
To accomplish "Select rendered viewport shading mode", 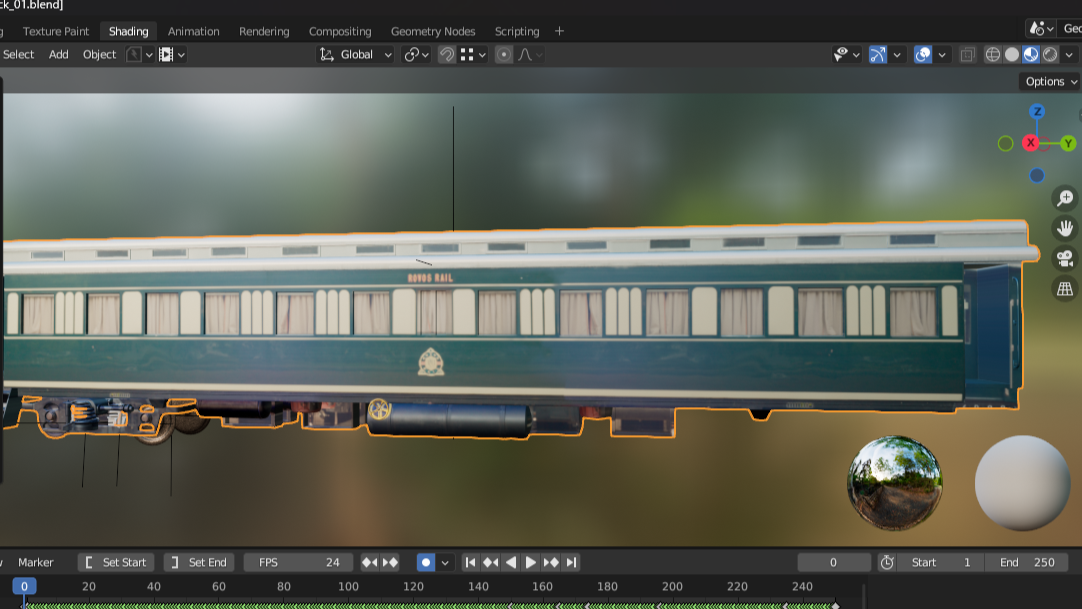I will 1050,55.
